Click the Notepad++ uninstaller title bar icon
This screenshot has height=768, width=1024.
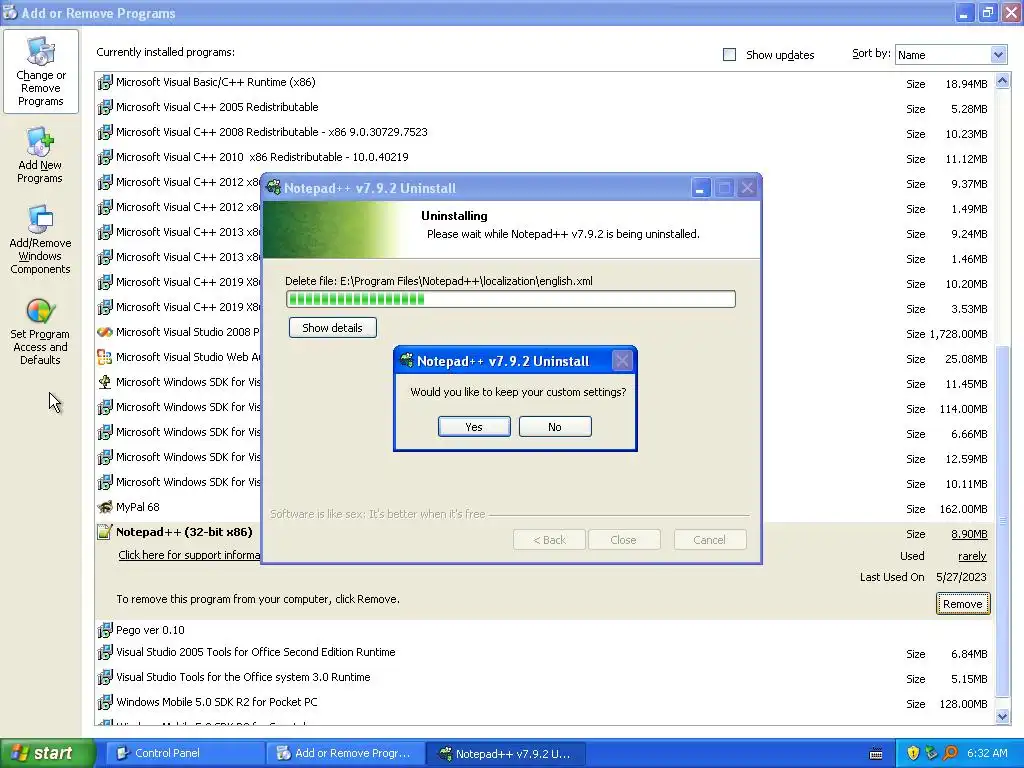(274, 188)
